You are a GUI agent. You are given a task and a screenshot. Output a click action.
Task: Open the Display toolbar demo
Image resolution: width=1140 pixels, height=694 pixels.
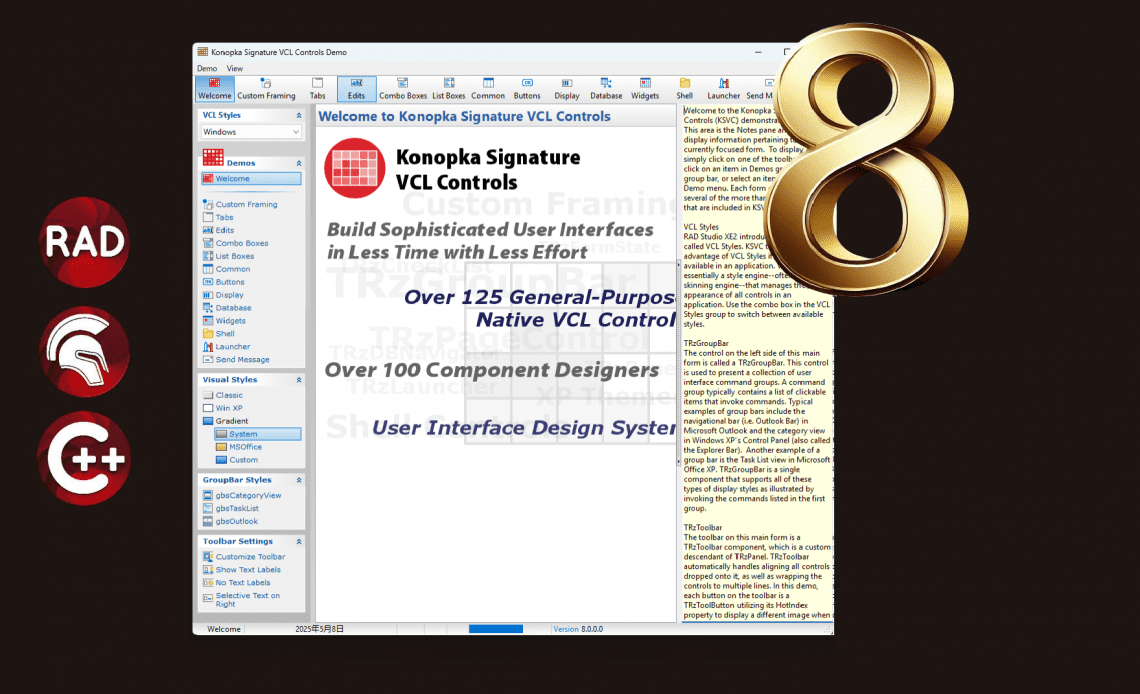(x=566, y=89)
